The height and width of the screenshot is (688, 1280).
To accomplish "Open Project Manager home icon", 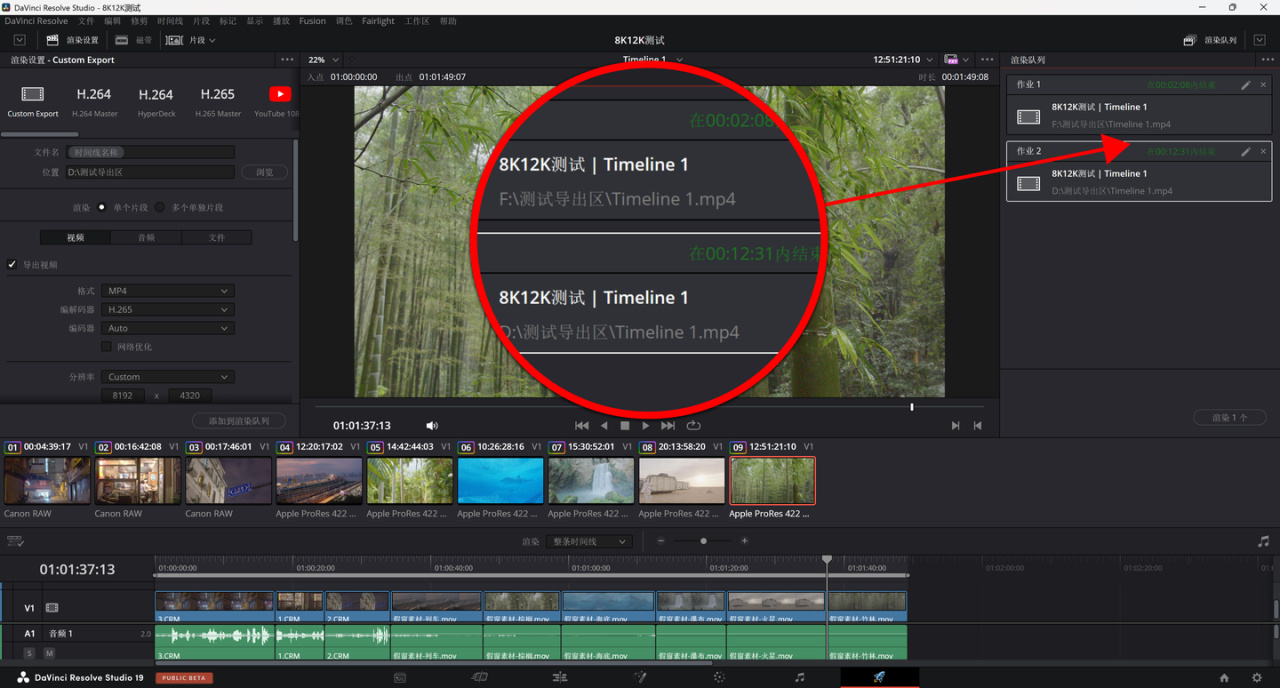I will tap(1224, 677).
